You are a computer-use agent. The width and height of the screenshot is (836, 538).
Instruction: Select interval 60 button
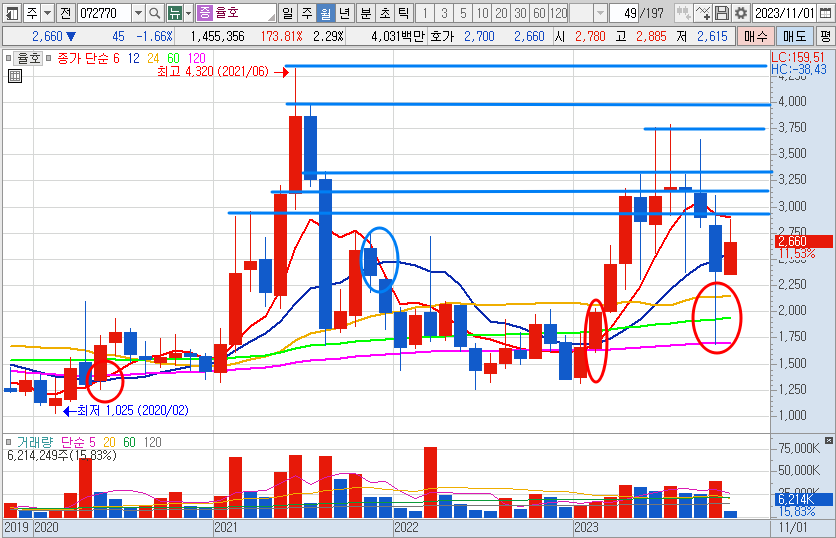(x=540, y=13)
